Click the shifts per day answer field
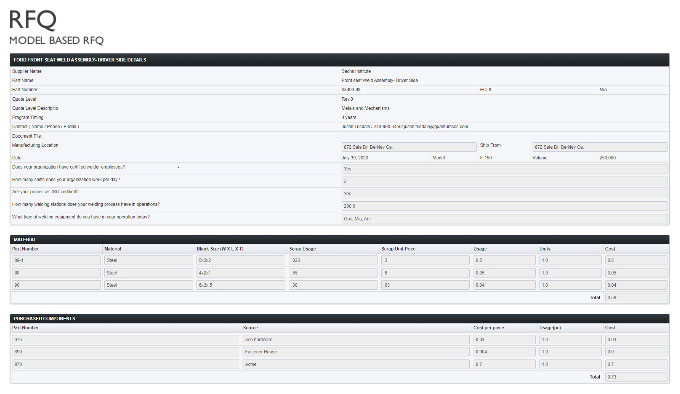The image size is (680, 394). (504, 181)
